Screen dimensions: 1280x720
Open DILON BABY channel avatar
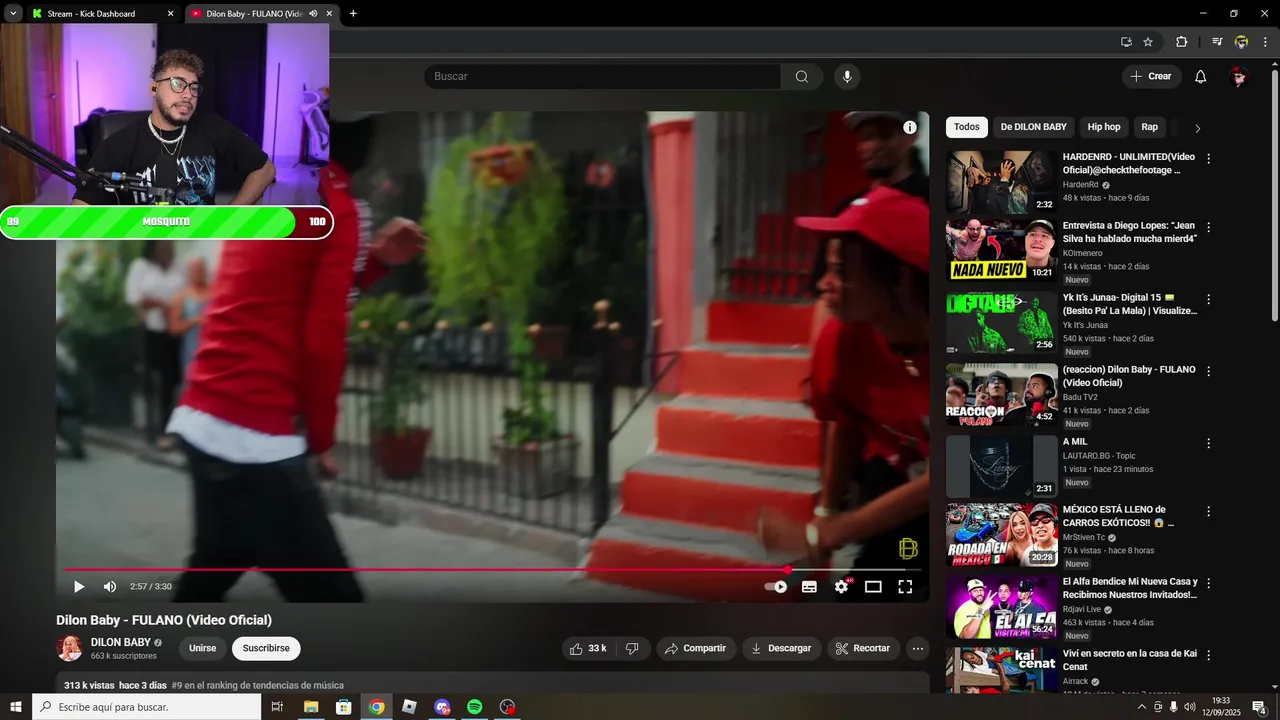(x=69, y=648)
